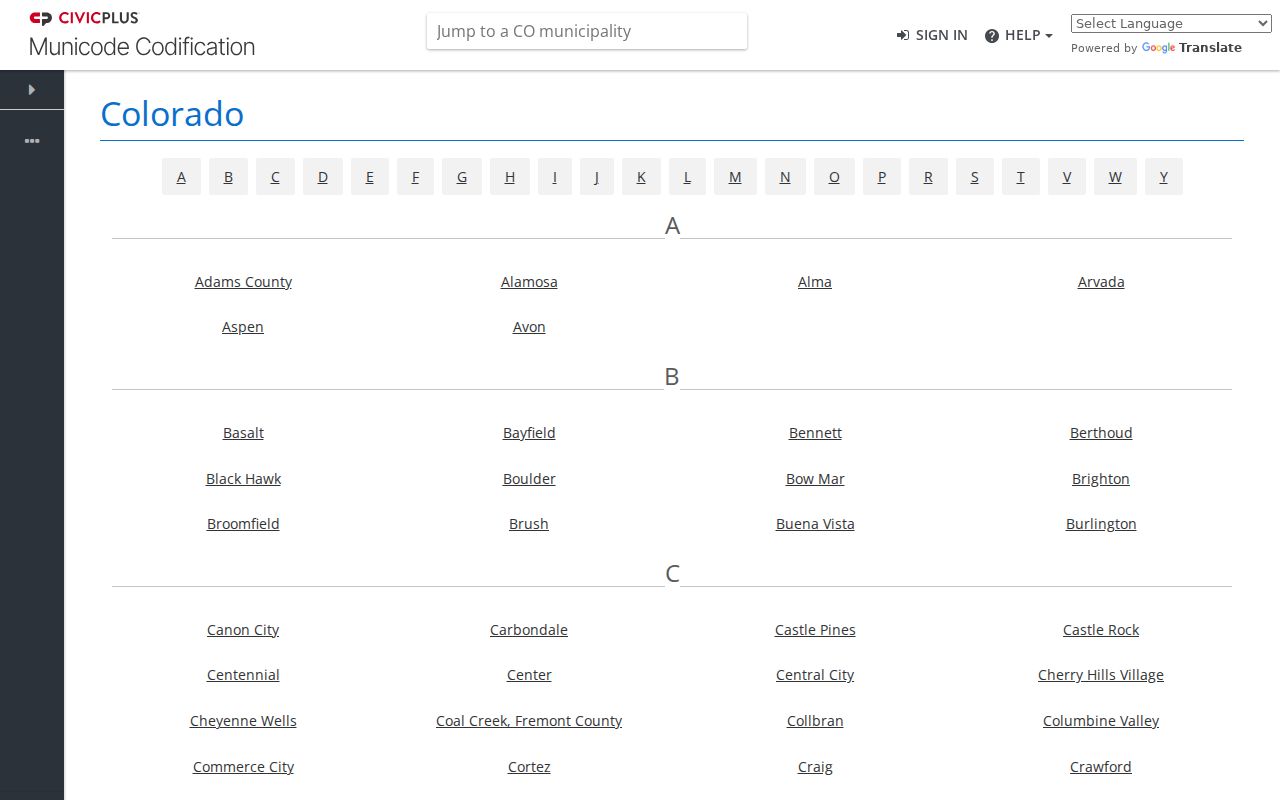Viewport: 1280px width, 800px height.
Task: Click the Municode Codification title
Action: pyautogui.click(x=142, y=47)
